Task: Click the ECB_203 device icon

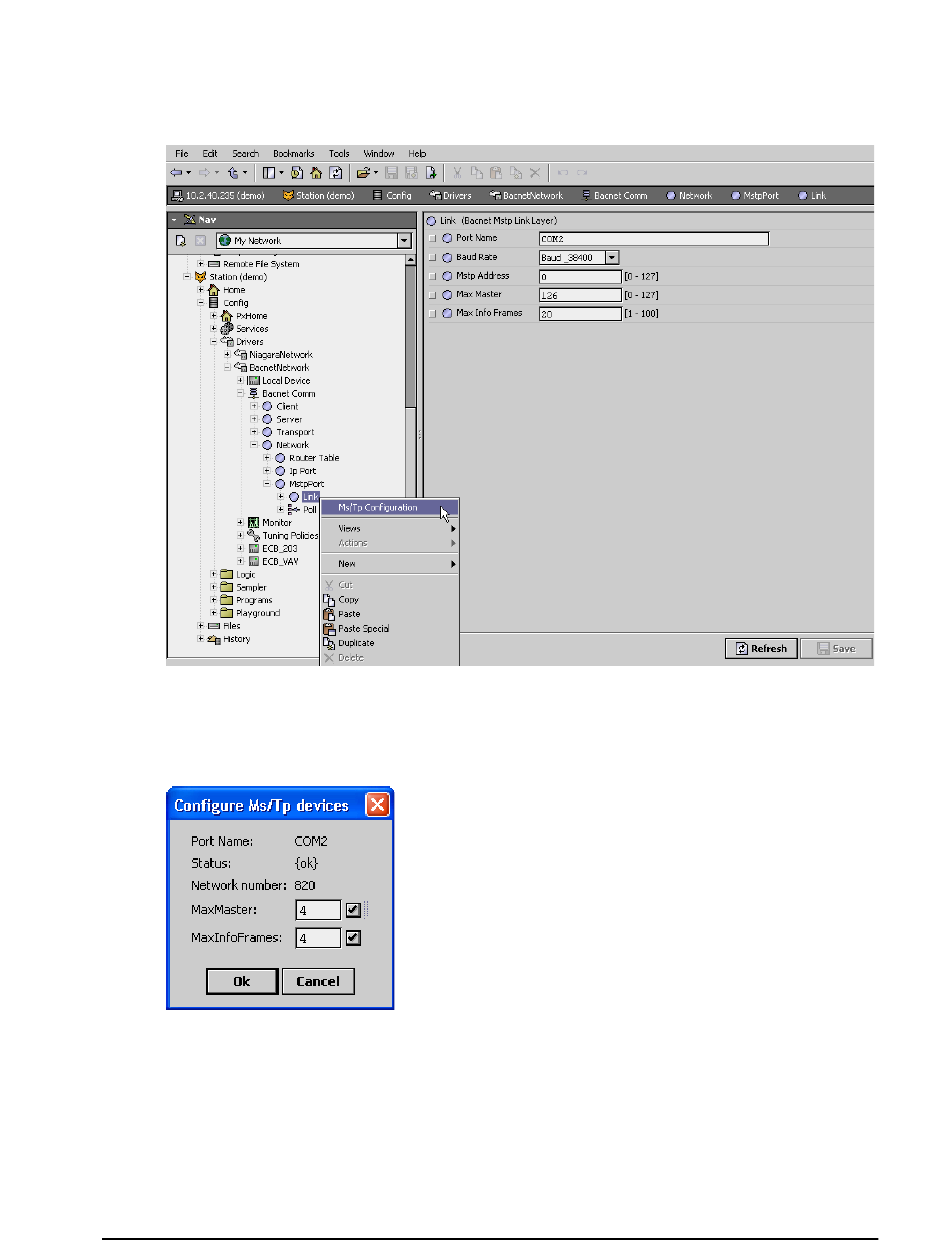Action: [253, 548]
